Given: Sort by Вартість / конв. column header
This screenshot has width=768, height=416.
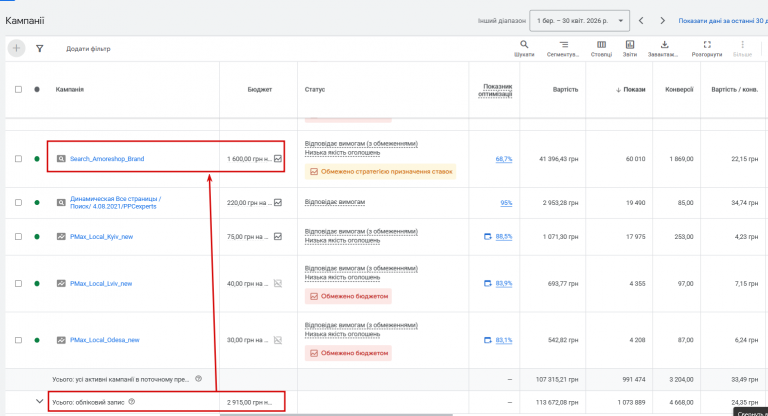Looking at the screenshot, I should tap(734, 90).
